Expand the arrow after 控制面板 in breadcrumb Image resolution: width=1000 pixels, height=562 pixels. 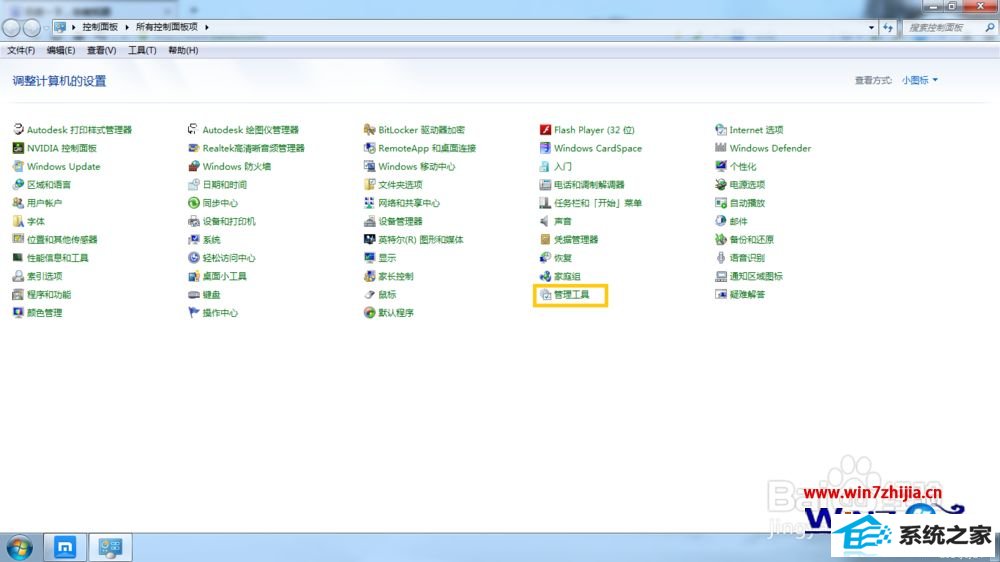[127, 27]
